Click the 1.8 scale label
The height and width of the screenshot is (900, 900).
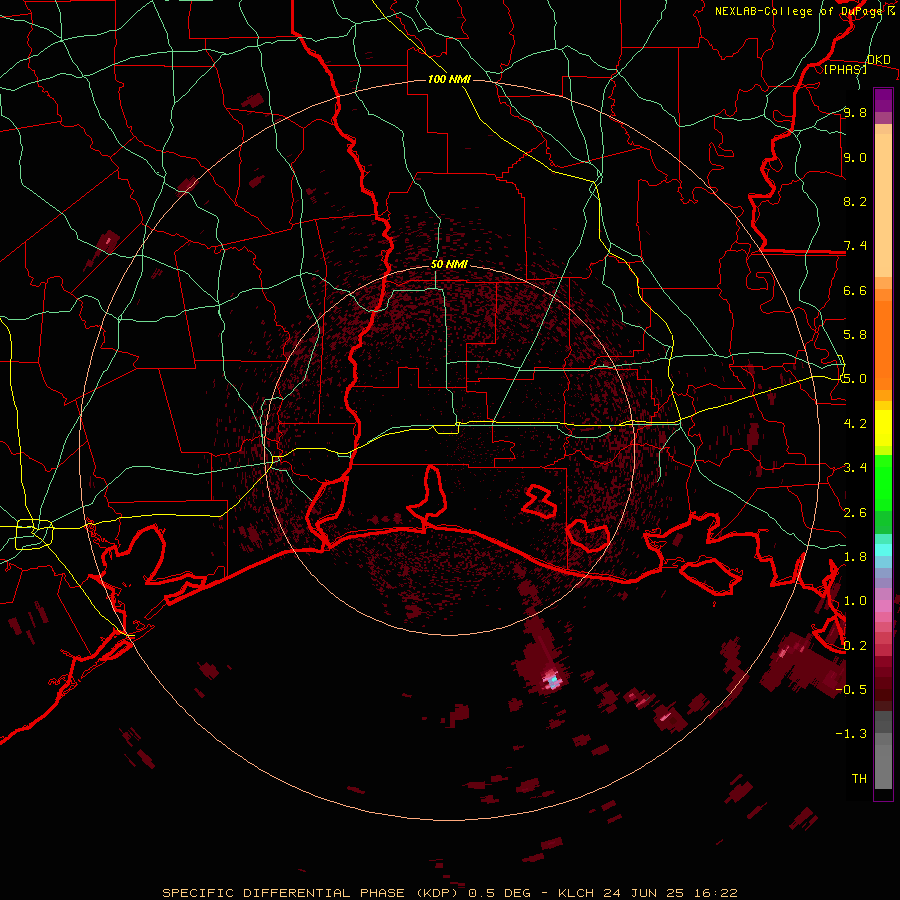[855, 557]
